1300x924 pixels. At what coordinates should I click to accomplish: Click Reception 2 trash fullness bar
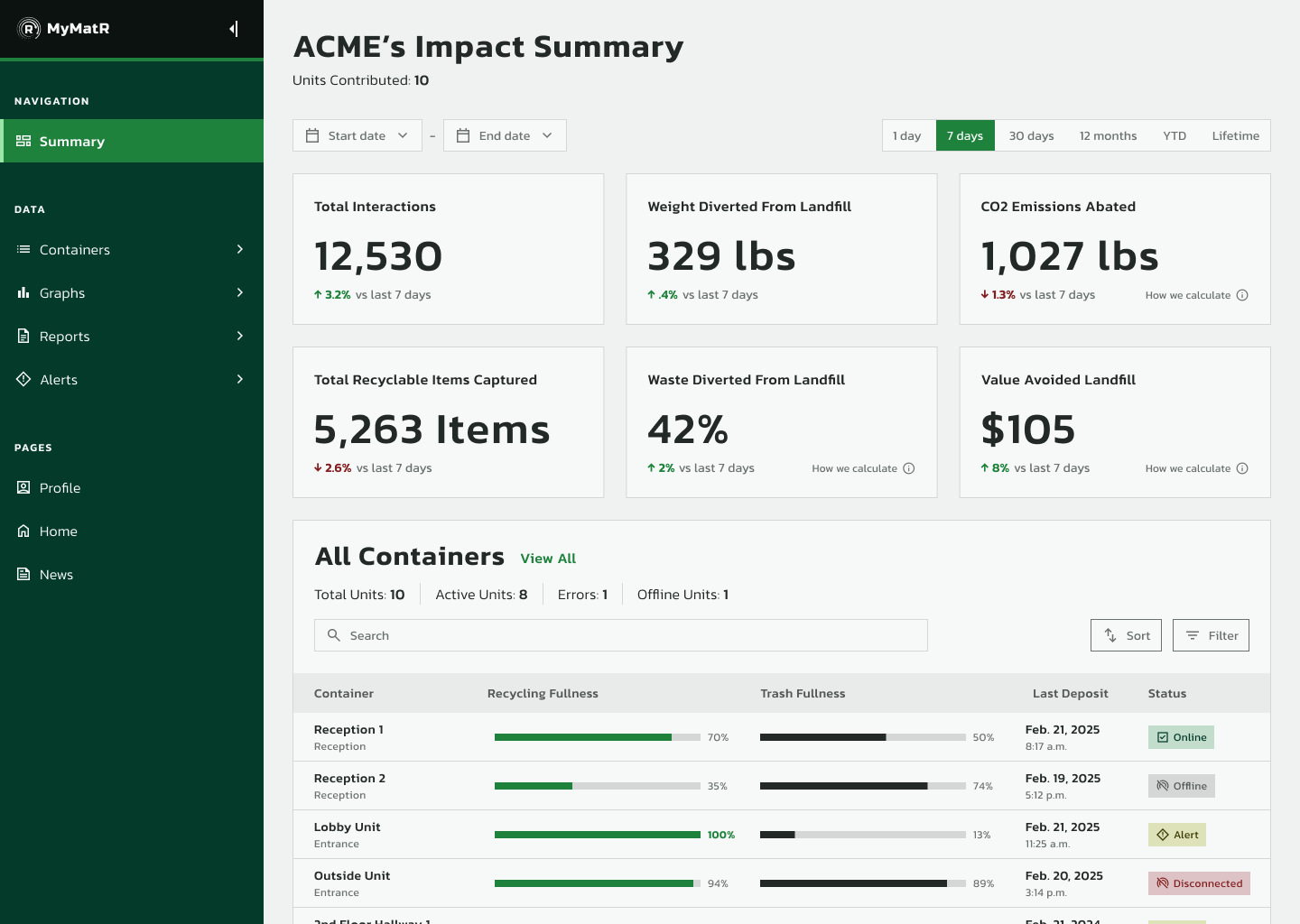point(863,786)
